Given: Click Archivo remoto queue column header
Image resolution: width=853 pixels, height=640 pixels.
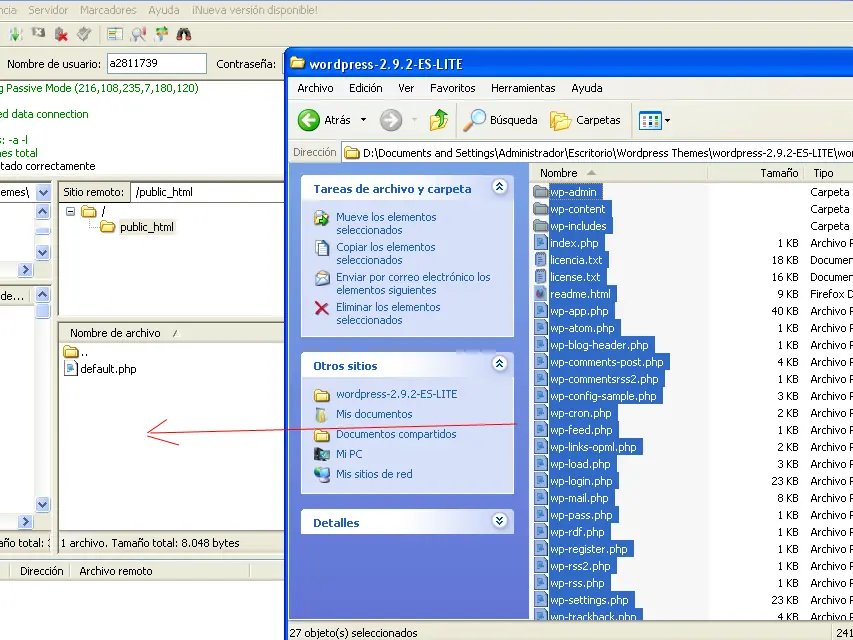Looking at the screenshot, I should pyautogui.click(x=116, y=571).
